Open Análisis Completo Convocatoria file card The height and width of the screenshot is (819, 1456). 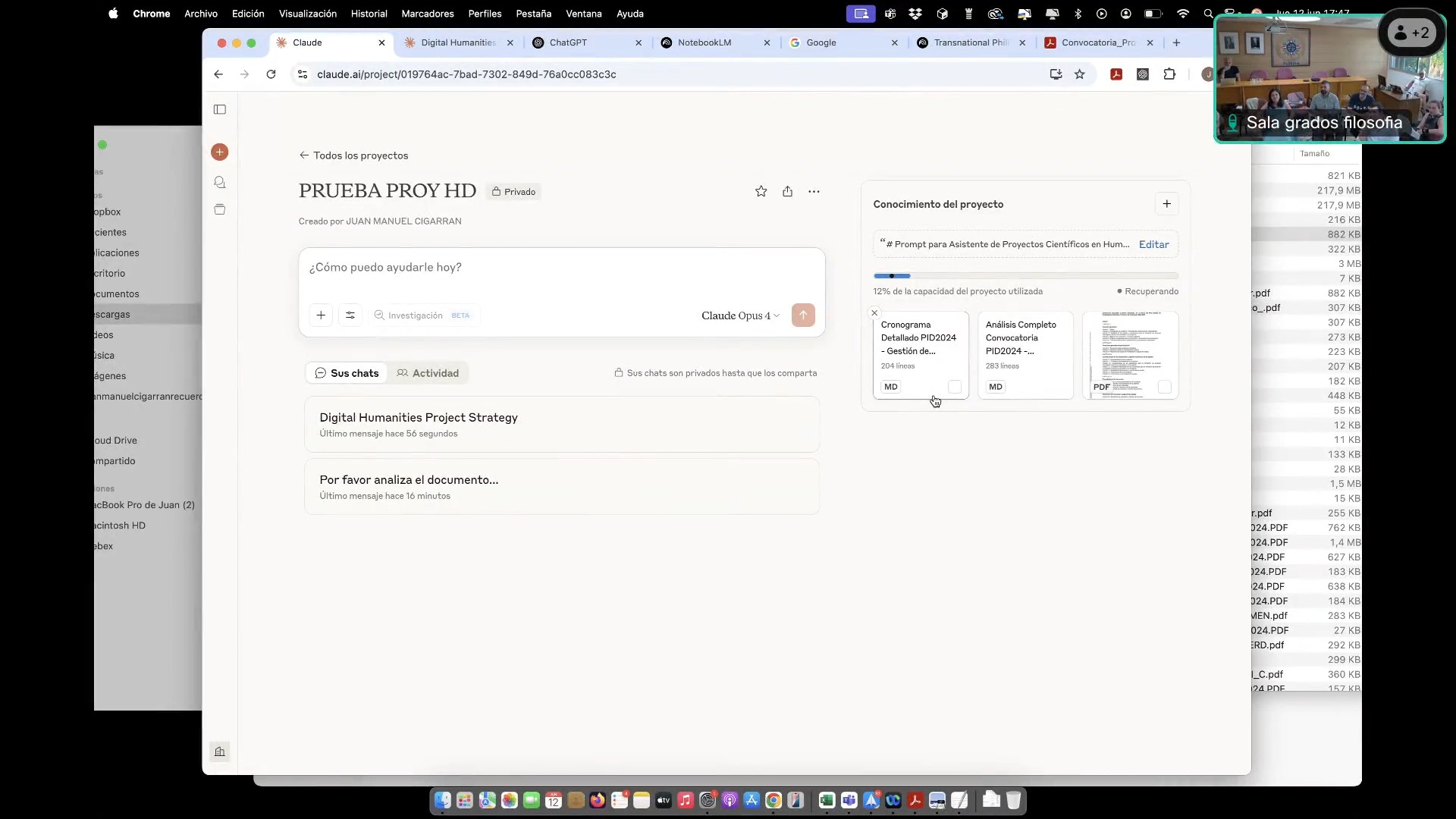click(x=1026, y=355)
